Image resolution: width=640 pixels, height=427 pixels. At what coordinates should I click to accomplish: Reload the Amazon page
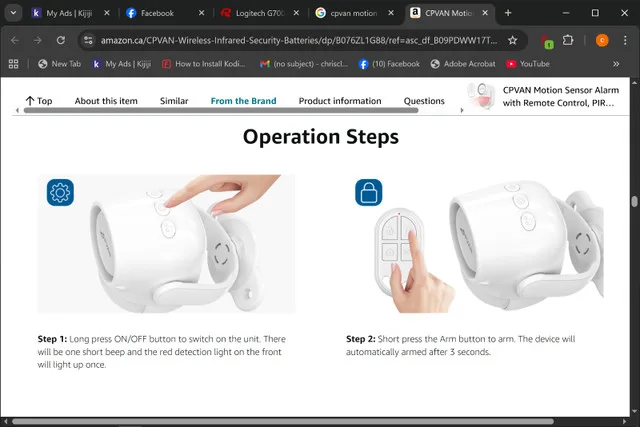tap(61, 40)
